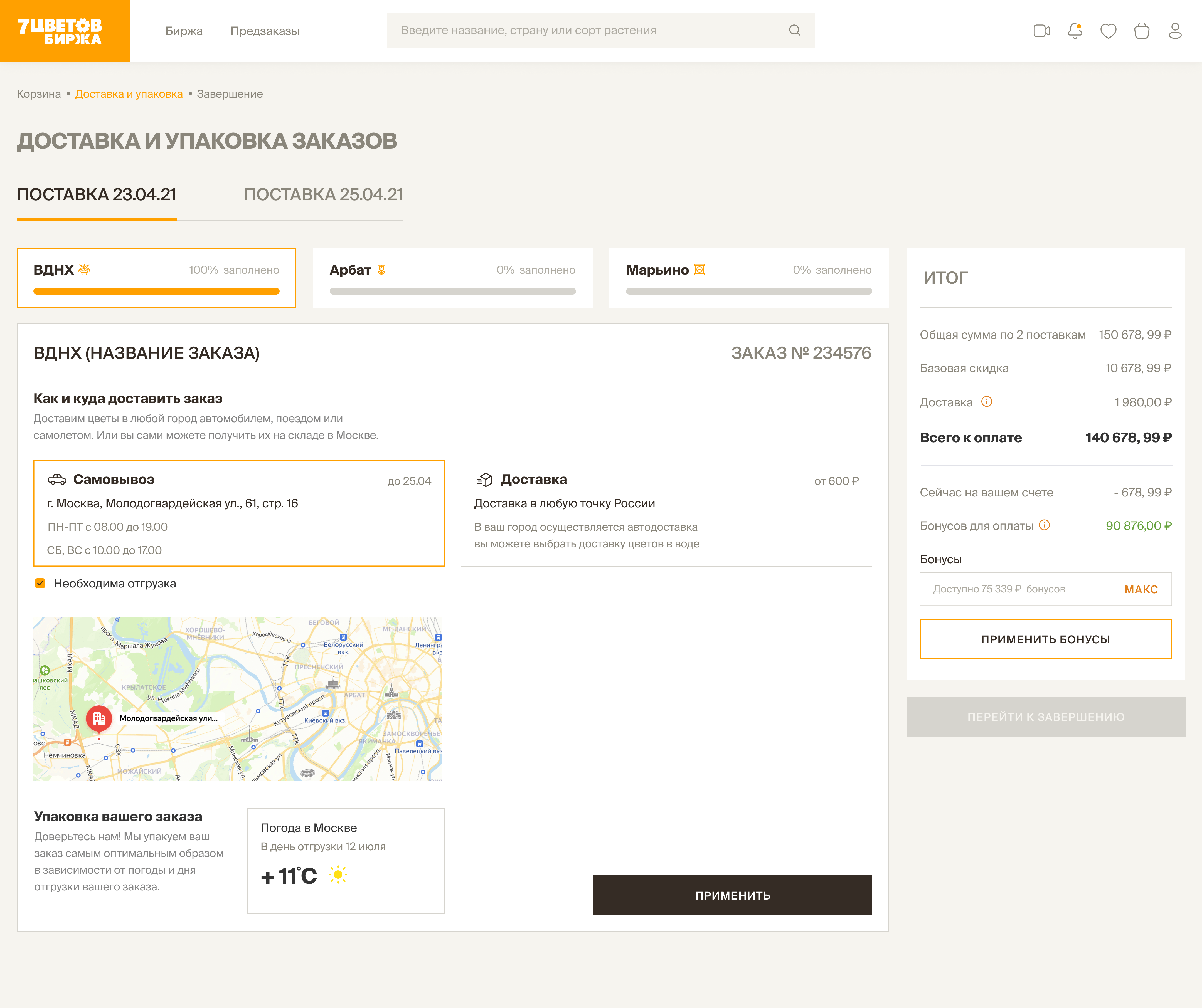1202x1008 pixels.
Task: Open the user profile icon
Action: pyautogui.click(x=1174, y=31)
